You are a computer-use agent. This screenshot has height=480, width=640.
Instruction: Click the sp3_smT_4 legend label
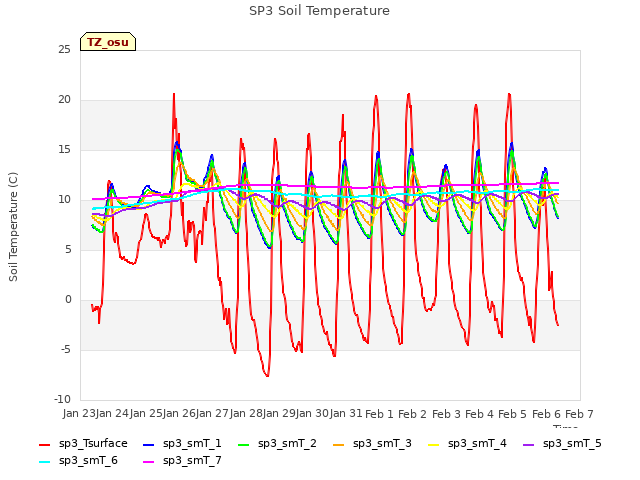(477, 443)
